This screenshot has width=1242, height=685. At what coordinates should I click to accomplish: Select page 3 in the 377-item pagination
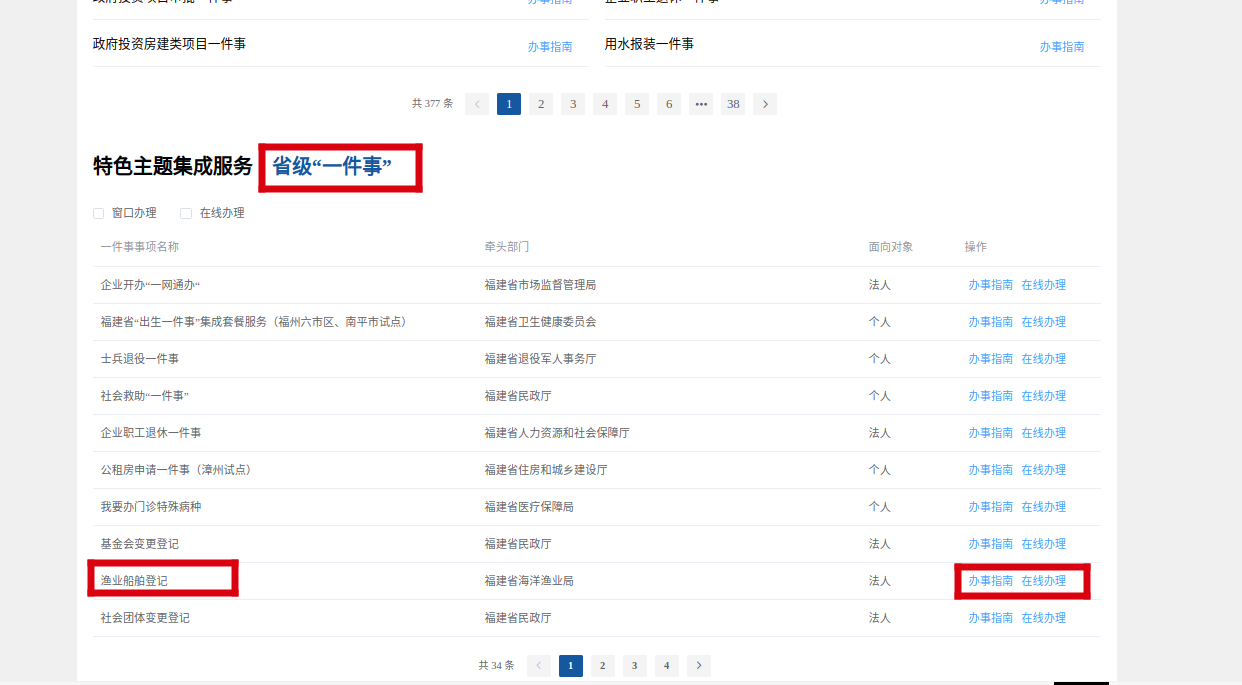click(x=573, y=104)
